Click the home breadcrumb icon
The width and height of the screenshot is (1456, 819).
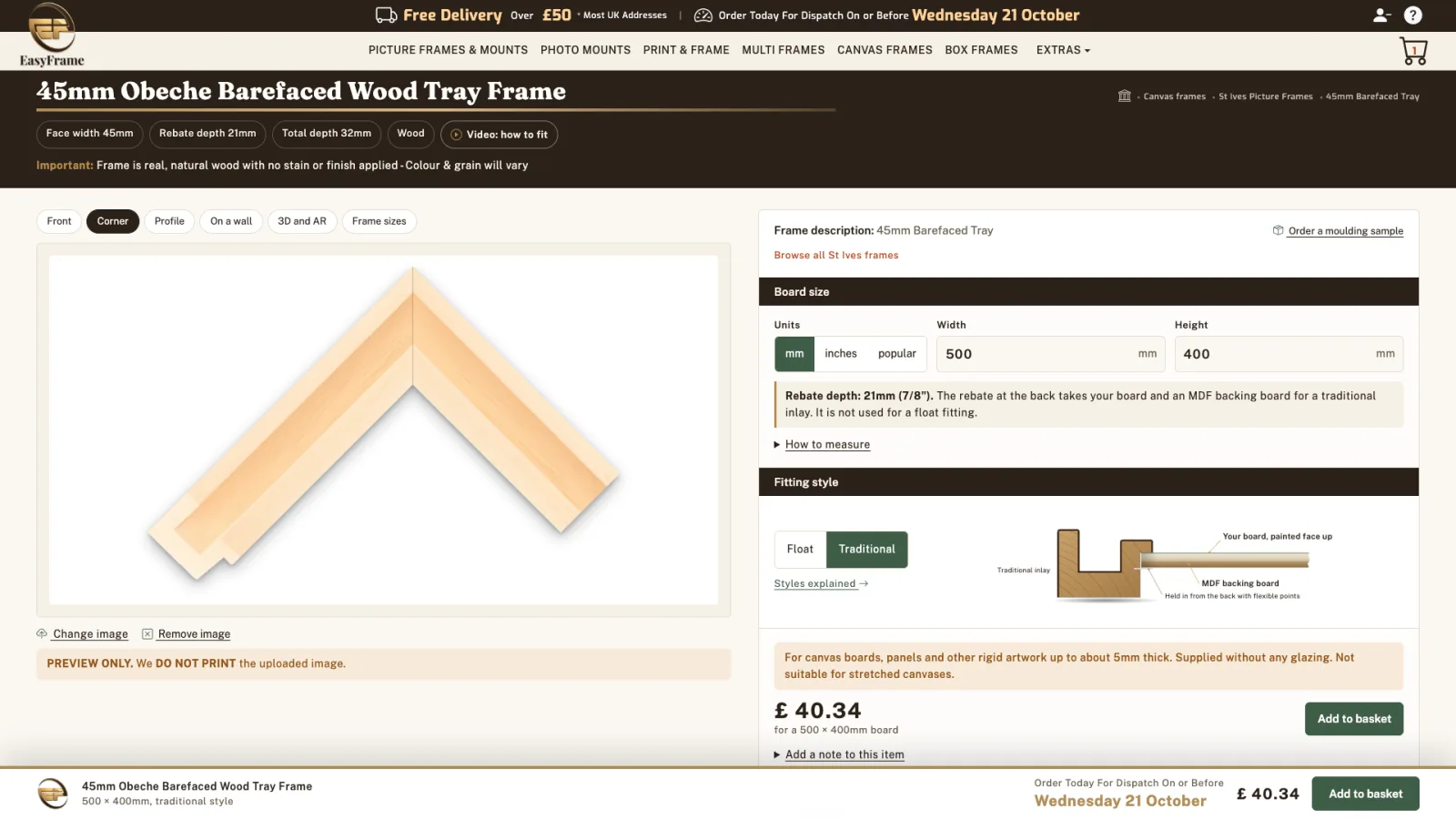[1125, 96]
